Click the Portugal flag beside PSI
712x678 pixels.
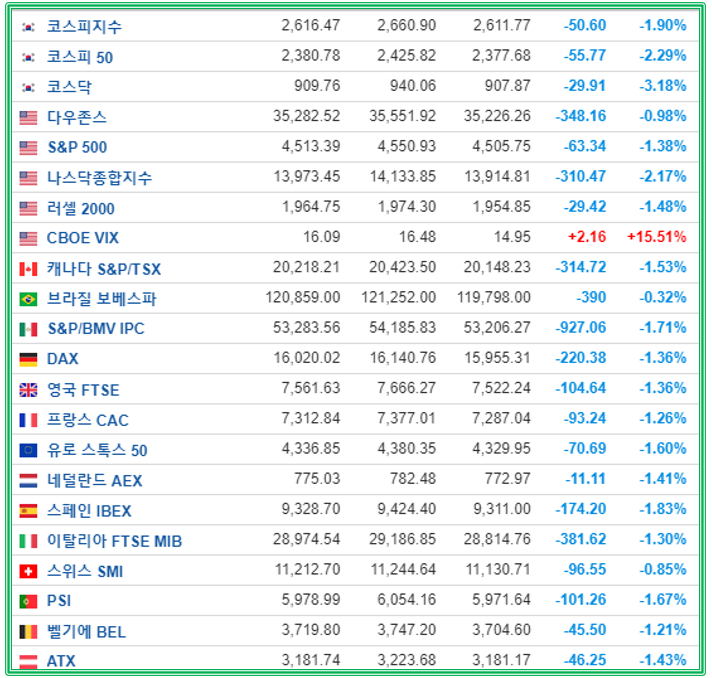click(28, 602)
